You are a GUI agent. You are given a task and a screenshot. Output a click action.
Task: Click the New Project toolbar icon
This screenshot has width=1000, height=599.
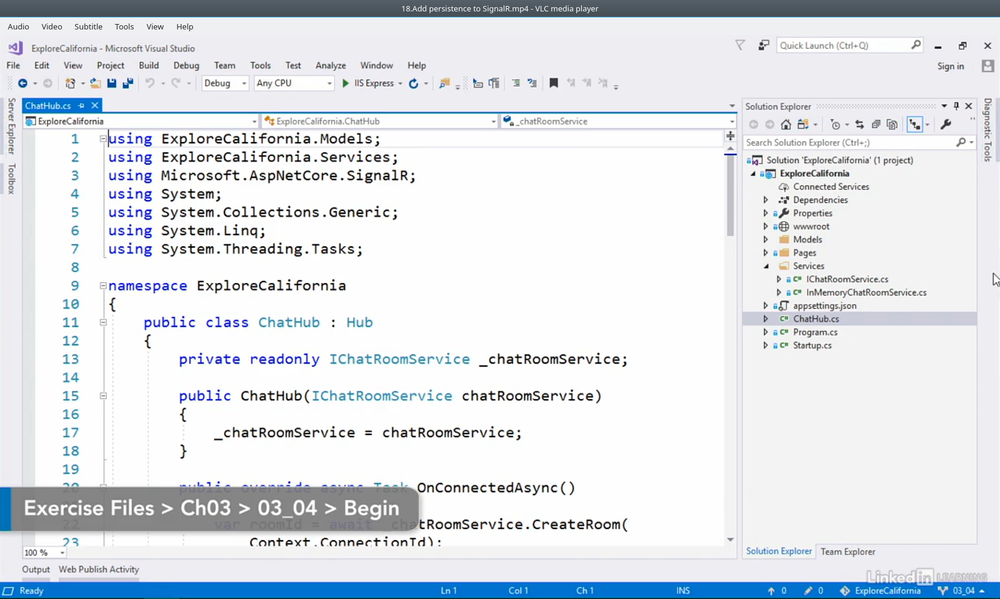(x=70, y=84)
